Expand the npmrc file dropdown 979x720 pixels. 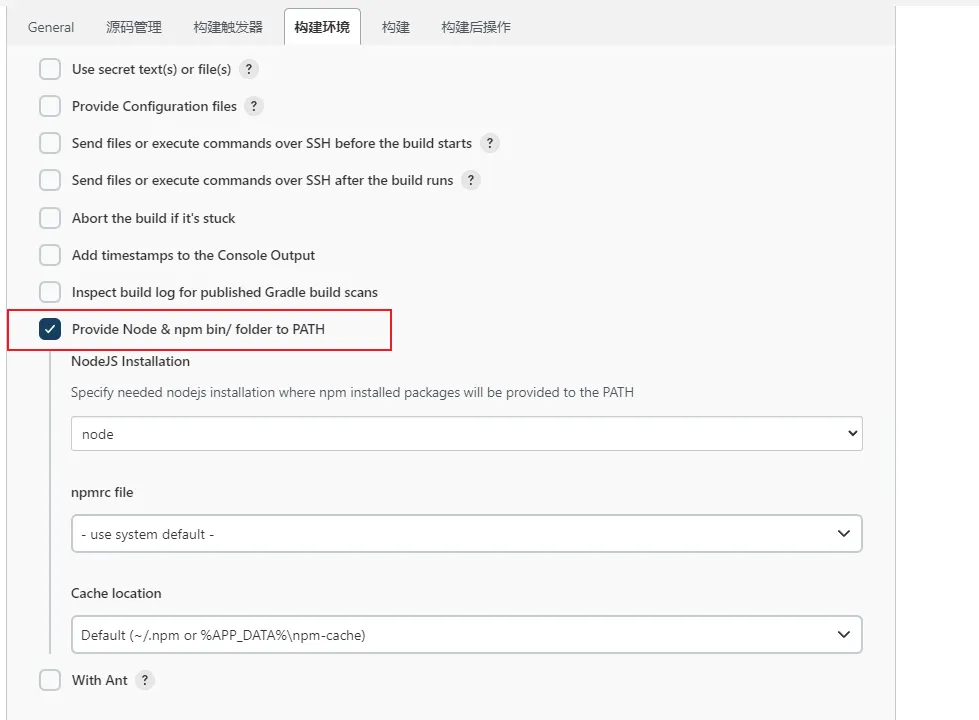(x=466, y=534)
